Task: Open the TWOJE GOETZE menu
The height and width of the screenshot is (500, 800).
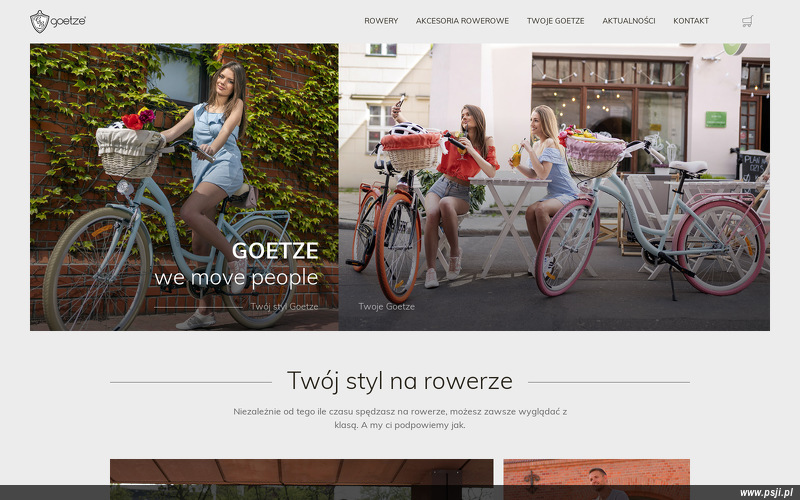Action: click(555, 21)
